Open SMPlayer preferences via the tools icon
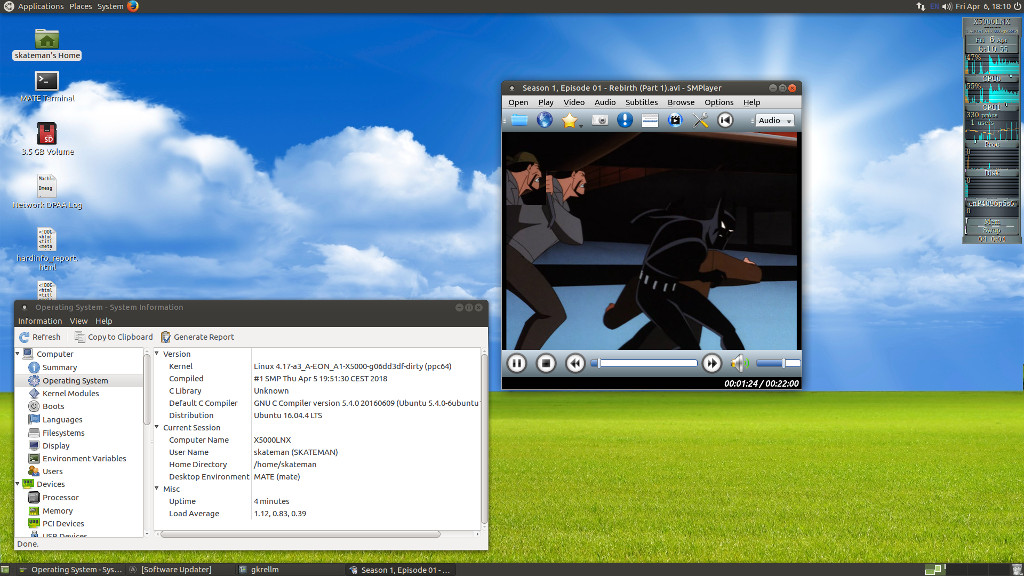The image size is (1024, 576). point(701,120)
